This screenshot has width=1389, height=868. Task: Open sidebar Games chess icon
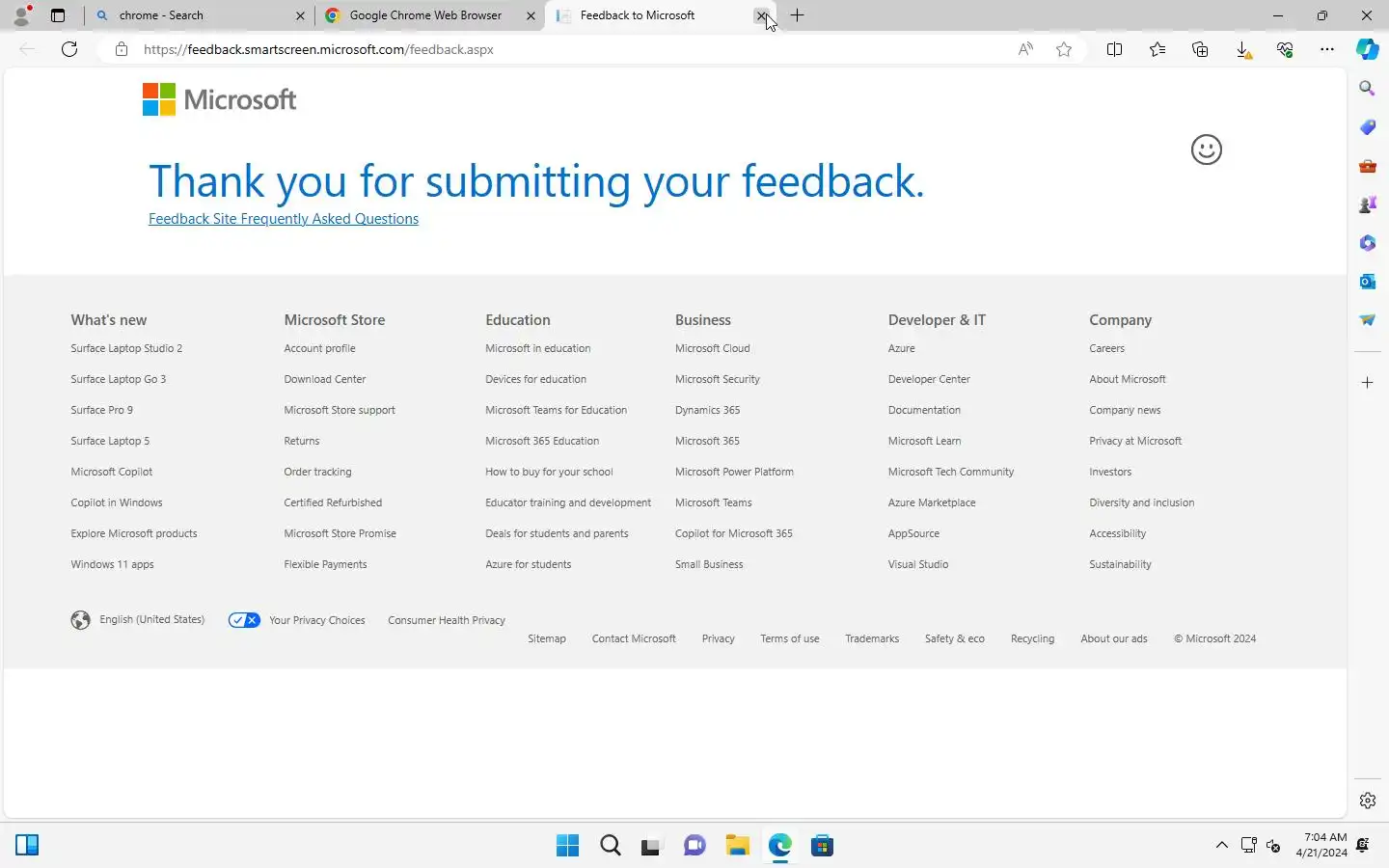tap(1367, 204)
